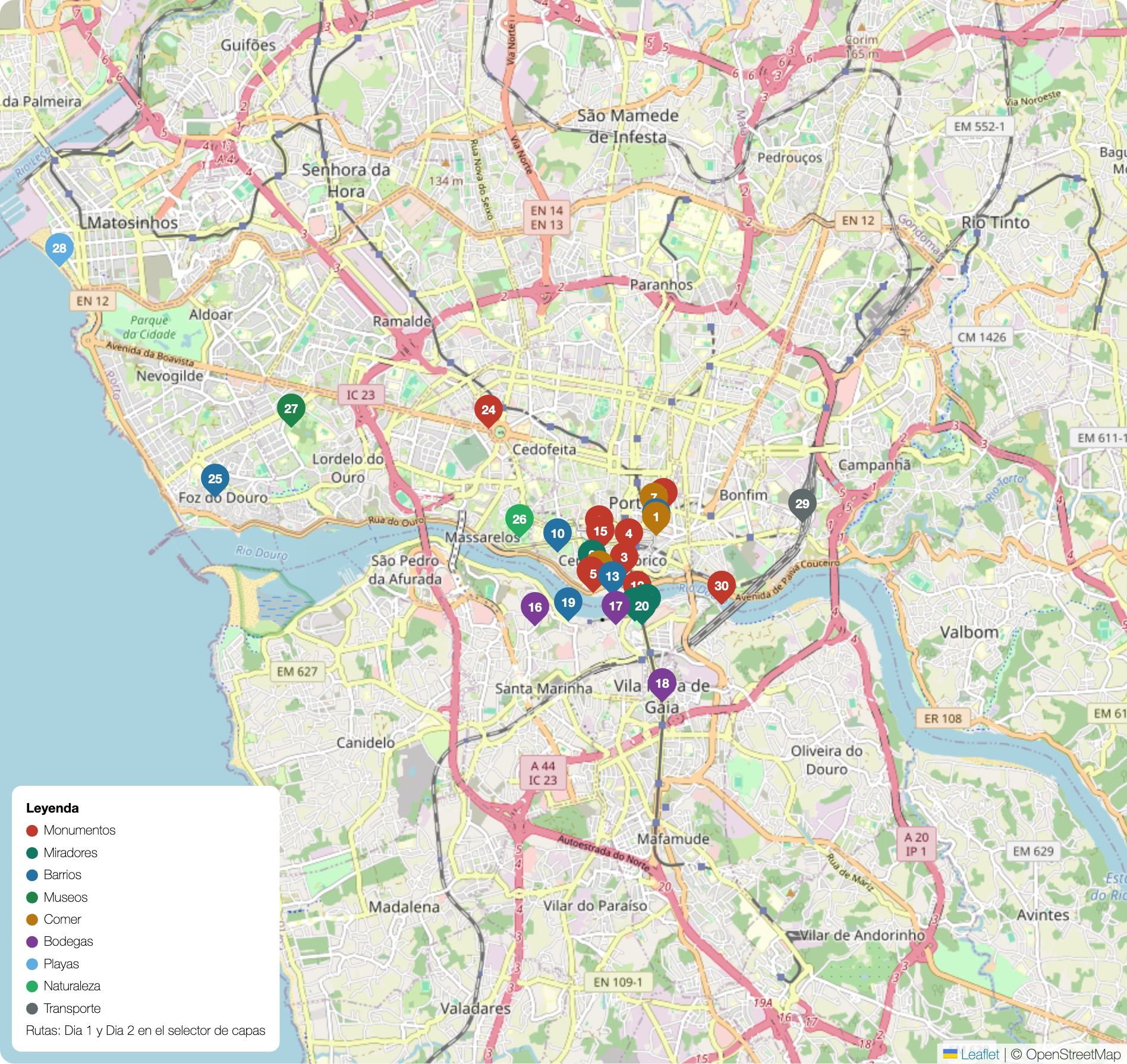
Task: Click the EN 14 EN 13 road shield
Action: tap(547, 217)
